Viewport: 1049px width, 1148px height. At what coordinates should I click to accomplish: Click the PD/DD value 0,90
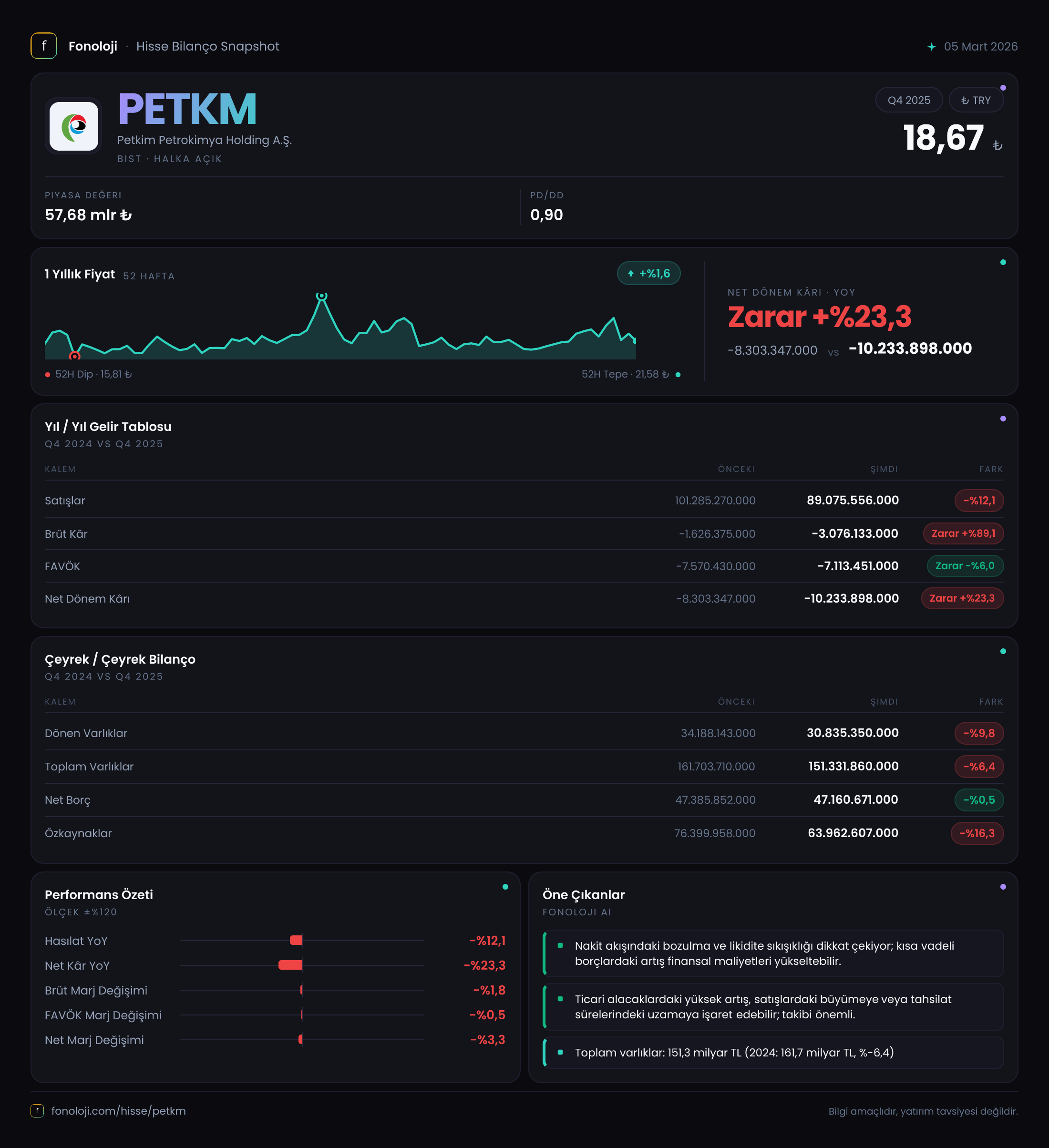546,215
